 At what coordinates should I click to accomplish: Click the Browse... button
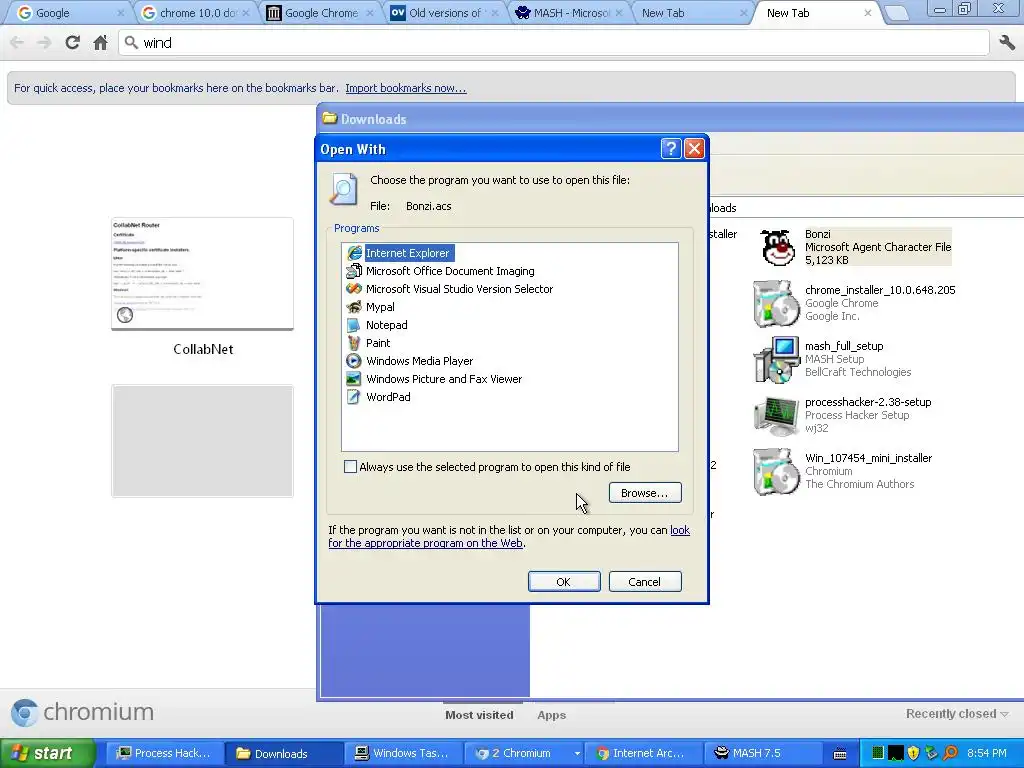coord(645,492)
